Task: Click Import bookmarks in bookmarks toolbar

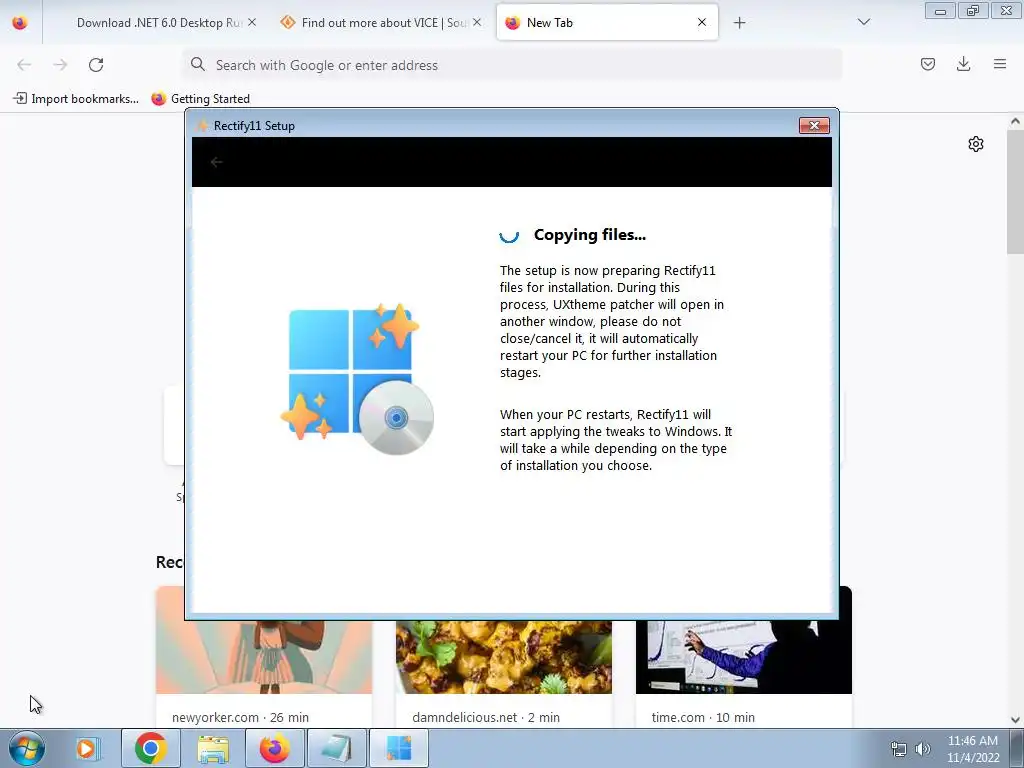Action: pos(76,99)
